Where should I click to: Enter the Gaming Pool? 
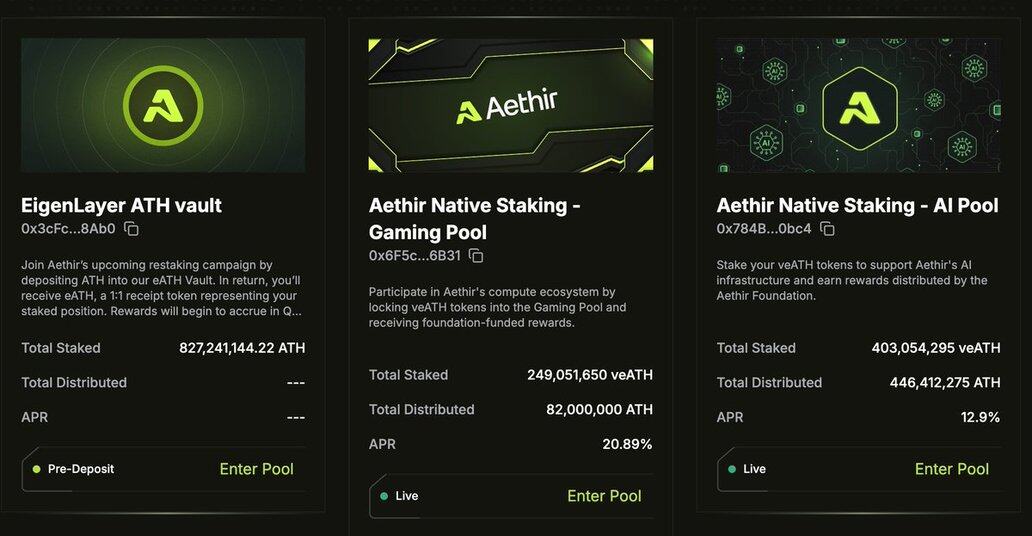(604, 496)
